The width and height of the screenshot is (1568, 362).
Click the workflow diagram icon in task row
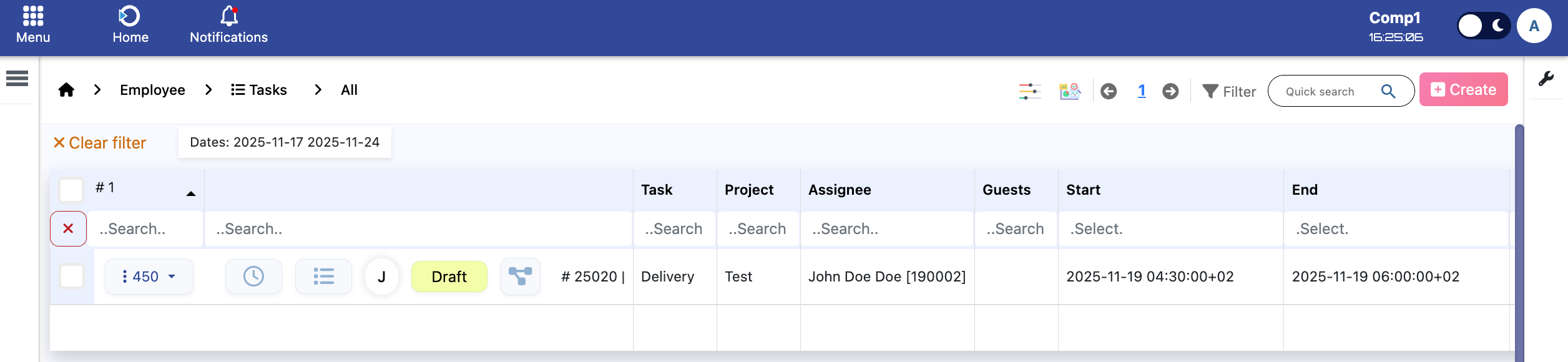[520, 276]
